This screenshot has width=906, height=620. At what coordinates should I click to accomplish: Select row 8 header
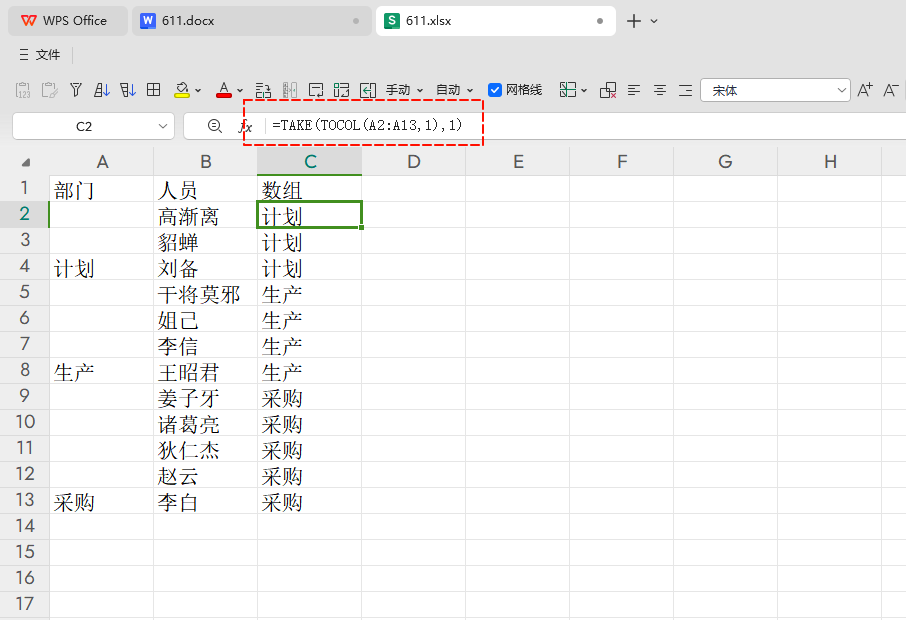tap(24, 370)
